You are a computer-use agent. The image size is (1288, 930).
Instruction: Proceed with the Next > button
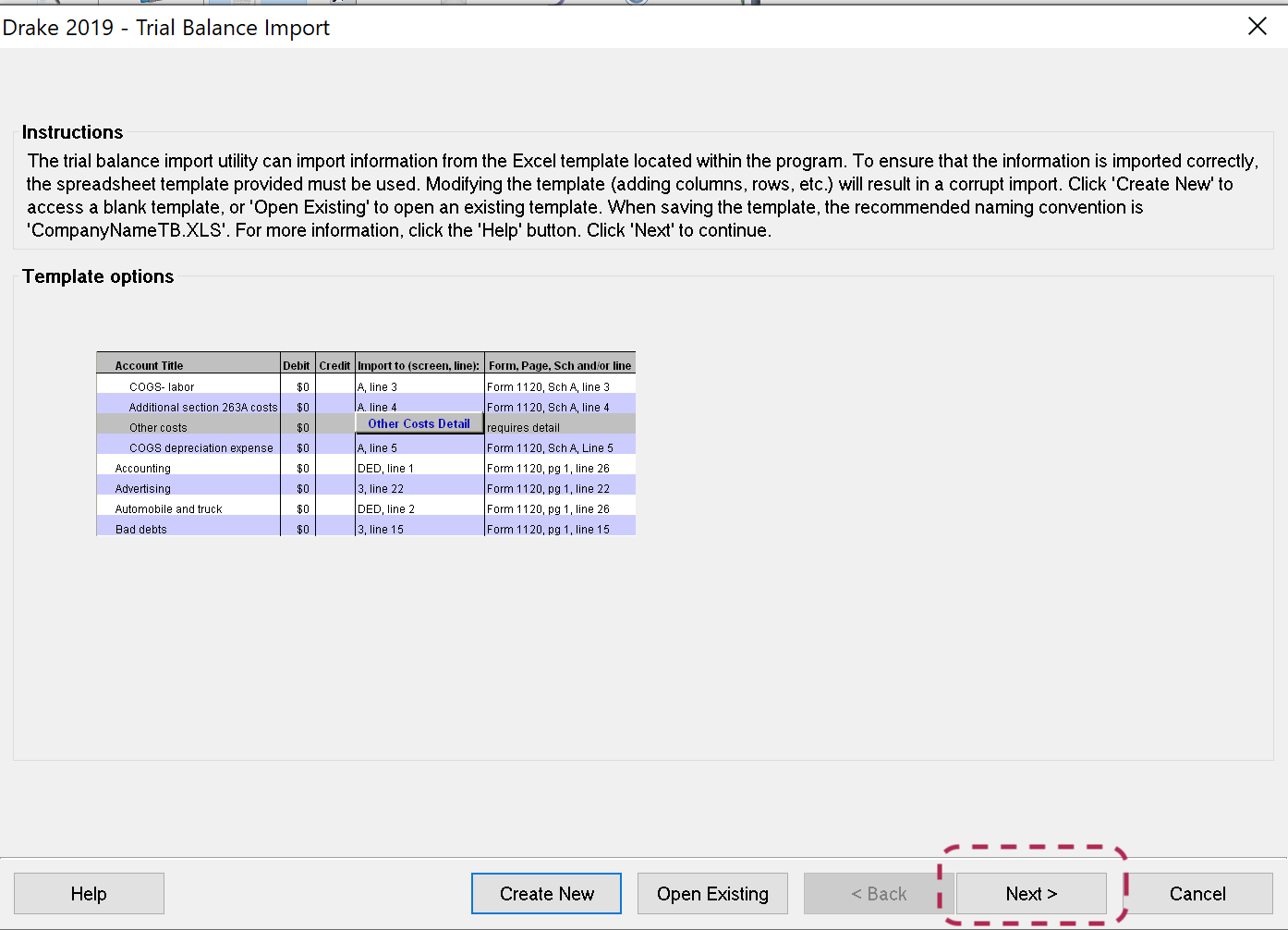(1031, 894)
